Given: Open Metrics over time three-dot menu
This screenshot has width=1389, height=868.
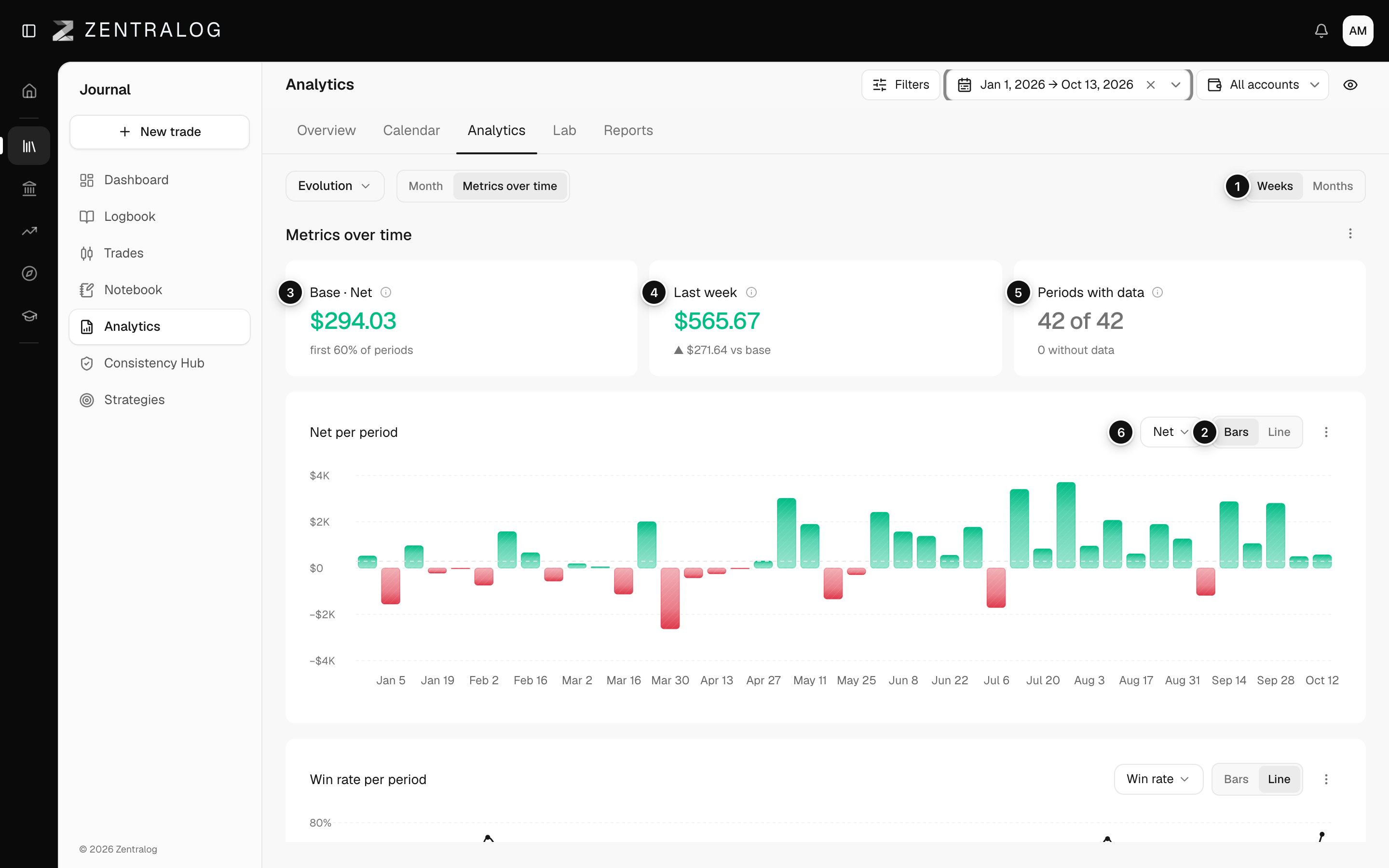Looking at the screenshot, I should tap(1350, 234).
